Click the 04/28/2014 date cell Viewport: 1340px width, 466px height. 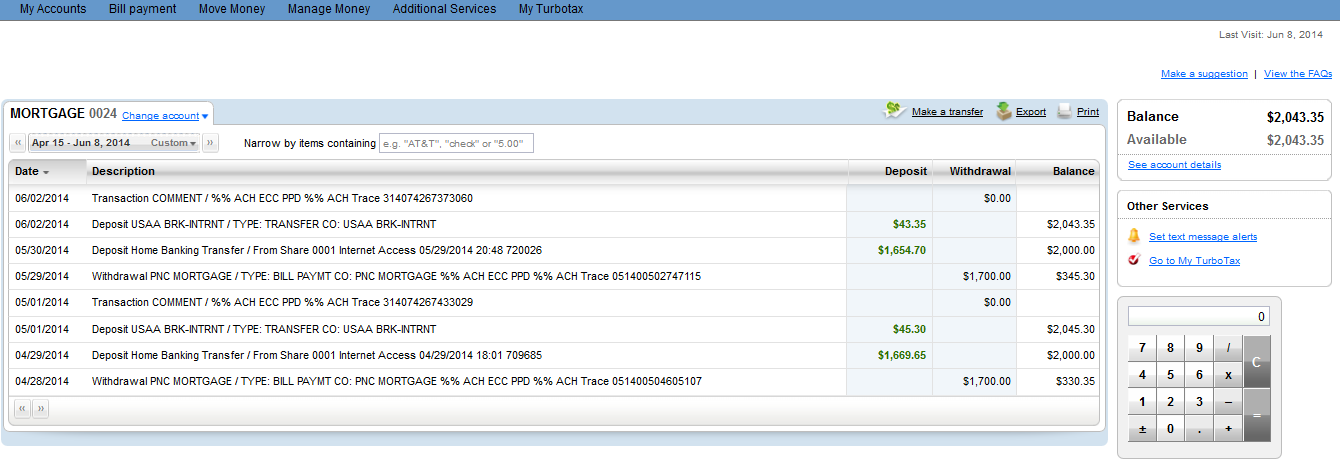click(42, 381)
